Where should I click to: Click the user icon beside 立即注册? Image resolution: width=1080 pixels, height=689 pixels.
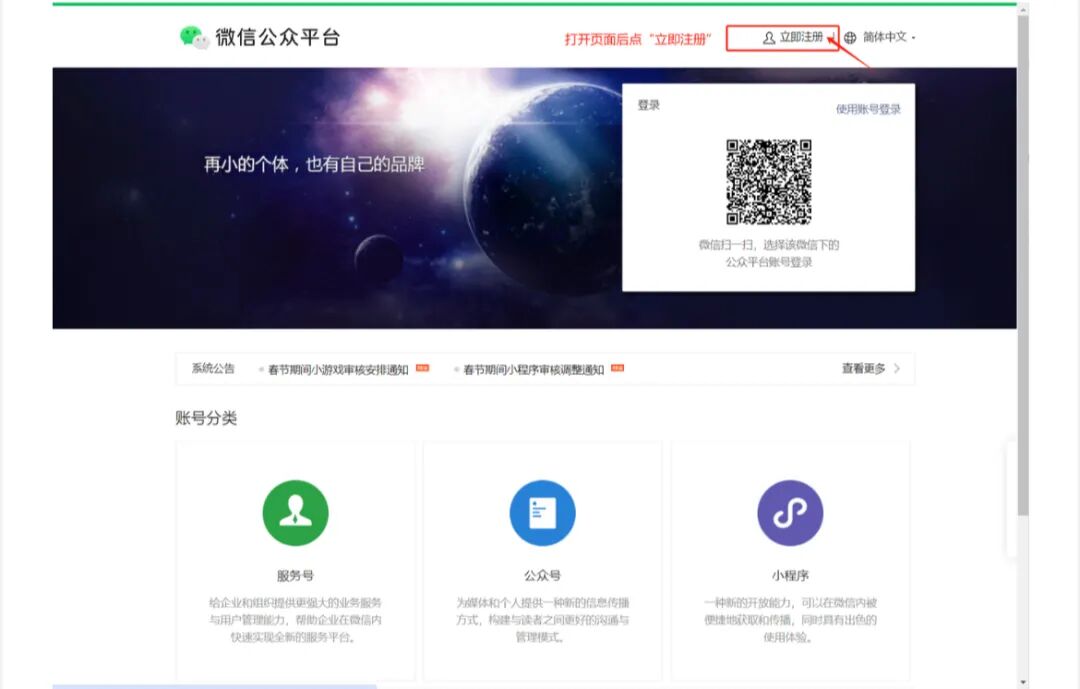tap(769, 38)
